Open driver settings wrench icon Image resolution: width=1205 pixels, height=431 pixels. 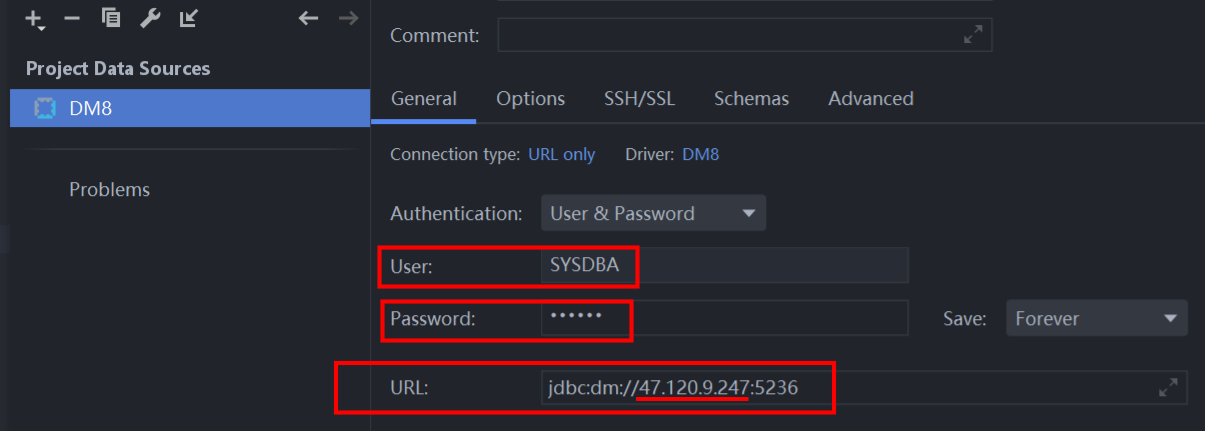tap(150, 18)
